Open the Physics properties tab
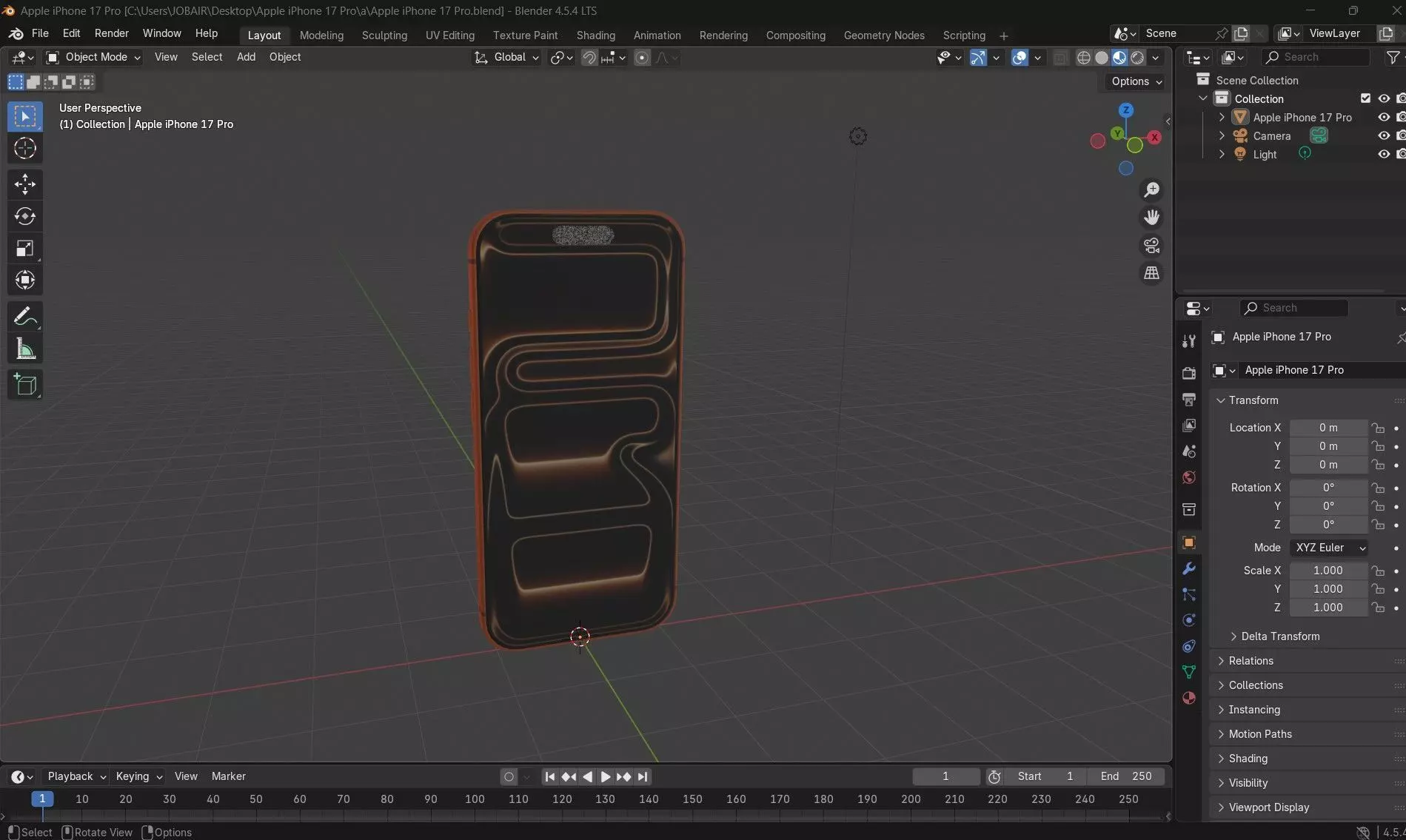The width and height of the screenshot is (1406, 840). click(1189, 620)
